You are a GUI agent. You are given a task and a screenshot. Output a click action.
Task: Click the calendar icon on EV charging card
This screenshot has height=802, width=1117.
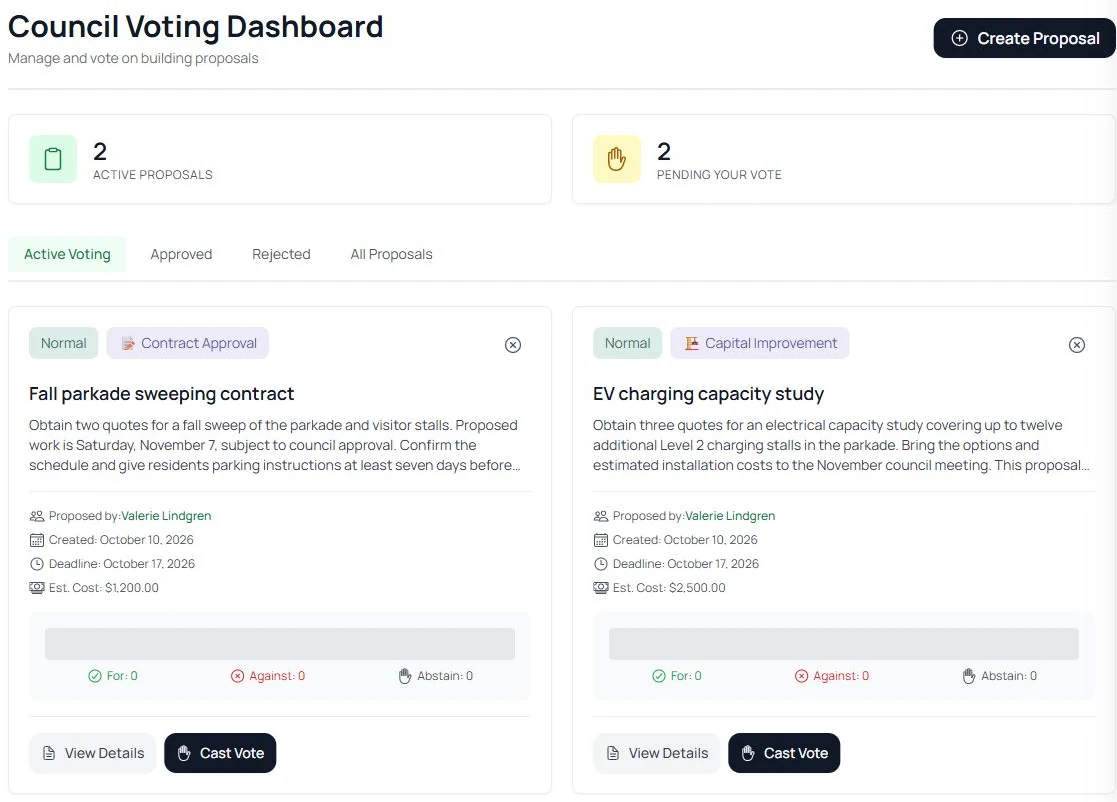[x=601, y=540]
